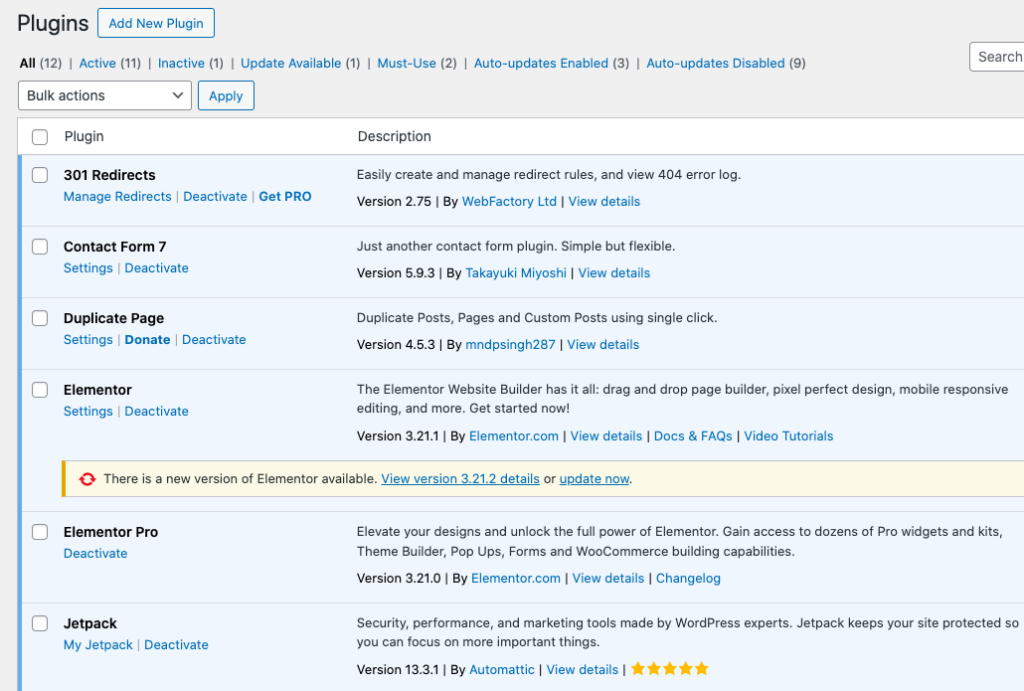Open Automattic author link
1024x691 pixels.
(x=502, y=669)
